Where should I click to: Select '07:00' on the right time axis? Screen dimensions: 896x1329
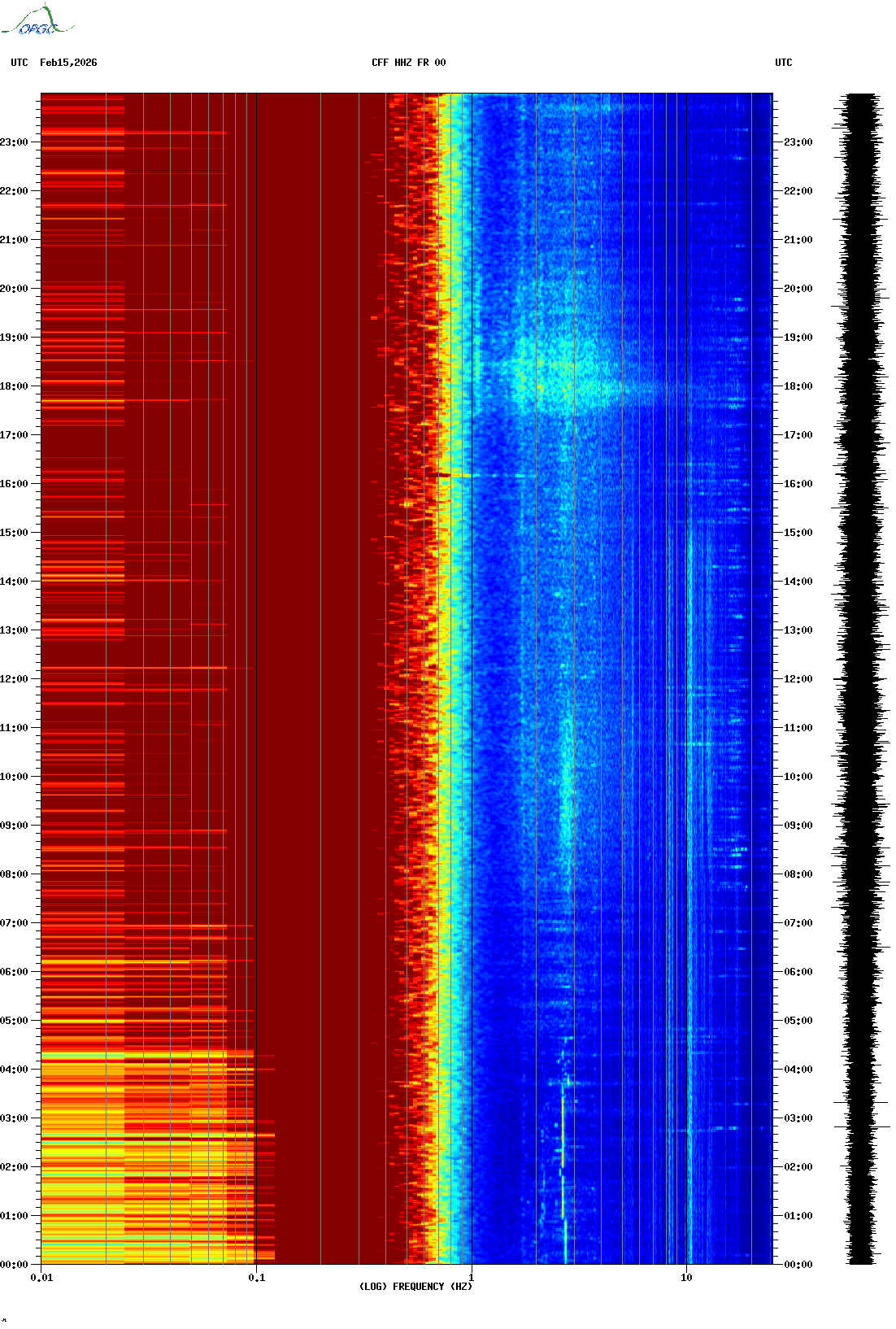point(798,923)
